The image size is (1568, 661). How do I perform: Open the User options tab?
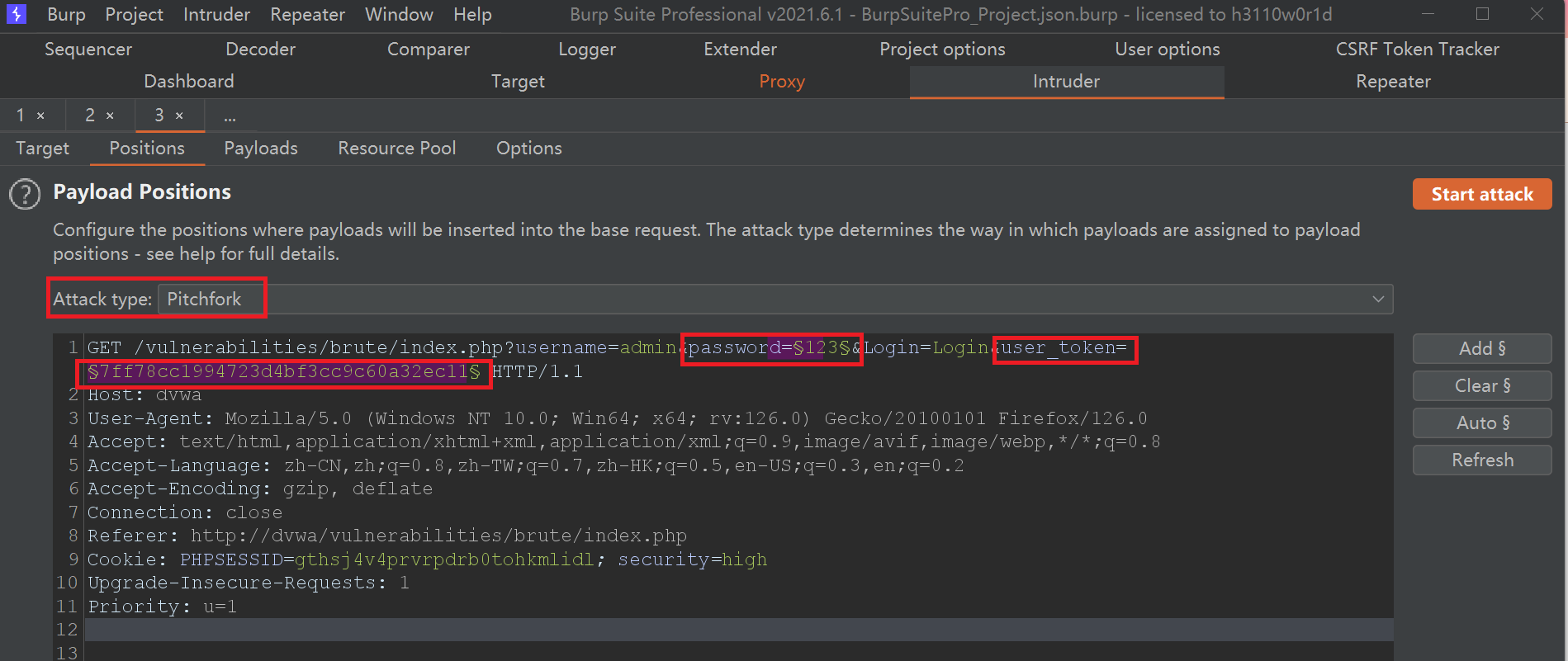(x=1168, y=50)
